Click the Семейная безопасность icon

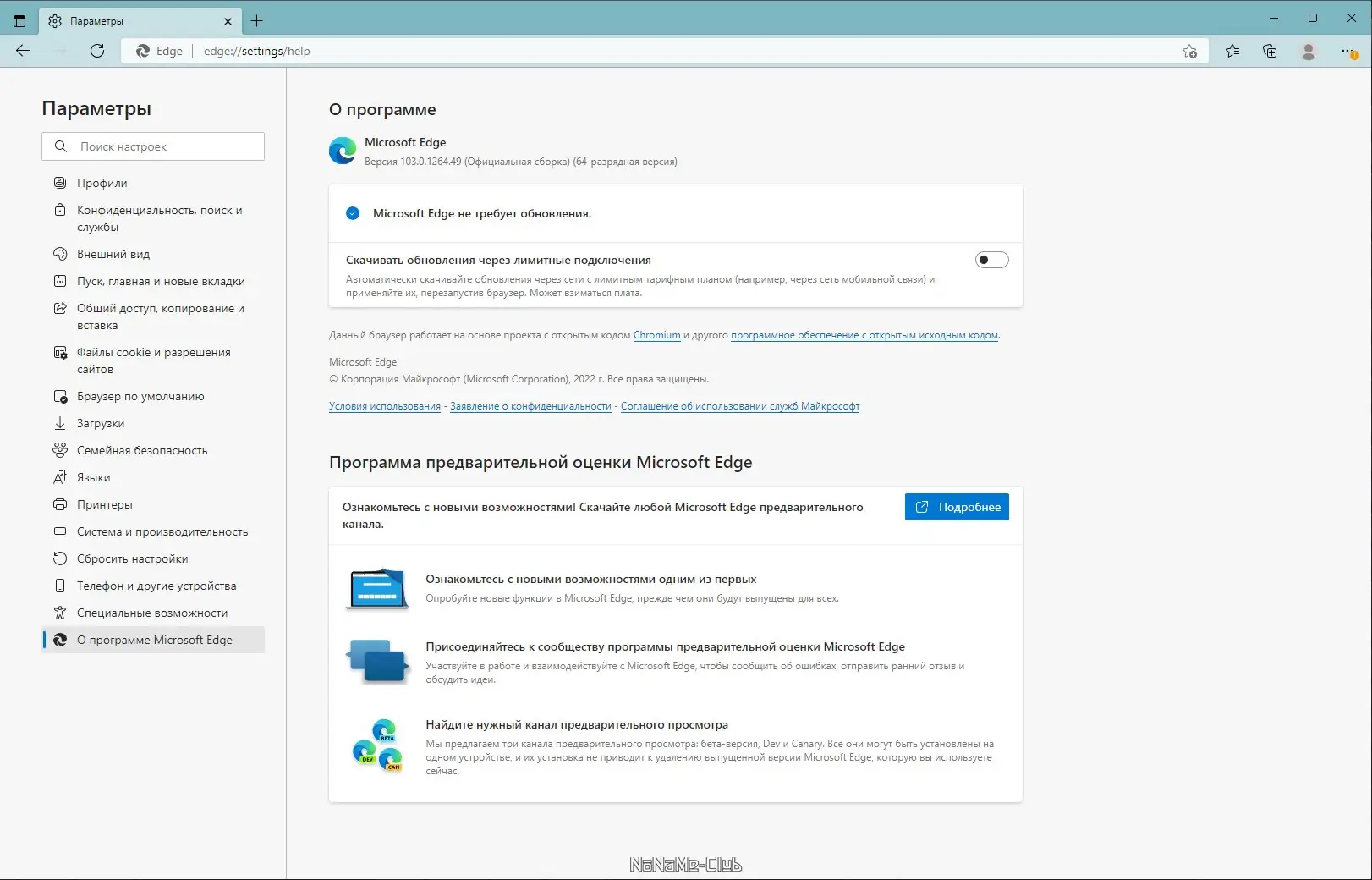[x=60, y=450]
